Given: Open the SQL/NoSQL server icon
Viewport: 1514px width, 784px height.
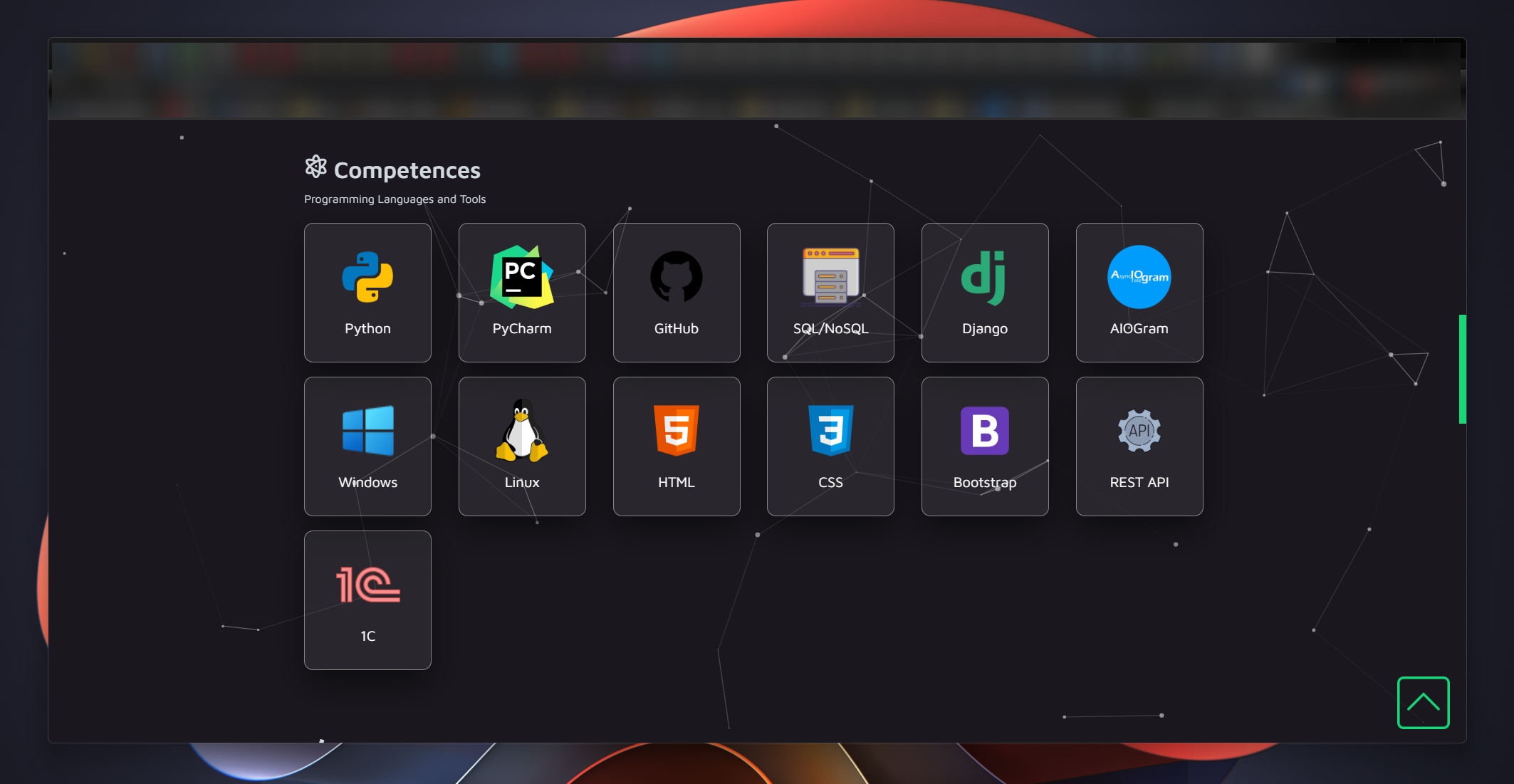Looking at the screenshot, I should coord(830,277).
